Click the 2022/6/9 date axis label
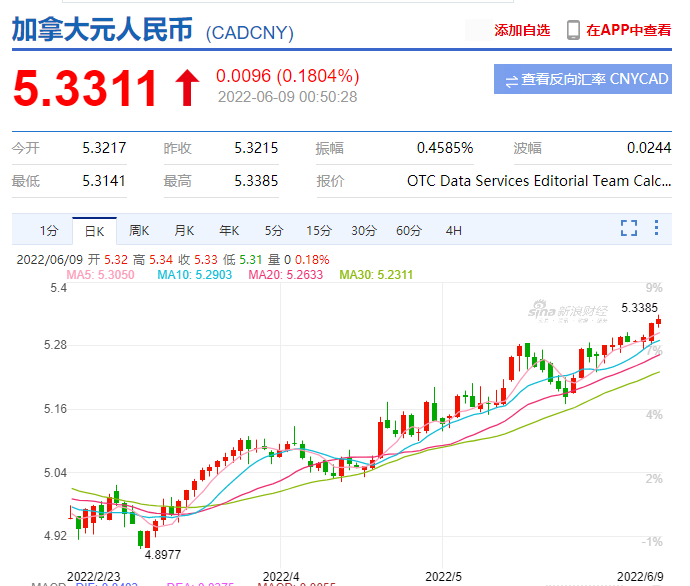690x586 pixels. click(x=640, y=576)
